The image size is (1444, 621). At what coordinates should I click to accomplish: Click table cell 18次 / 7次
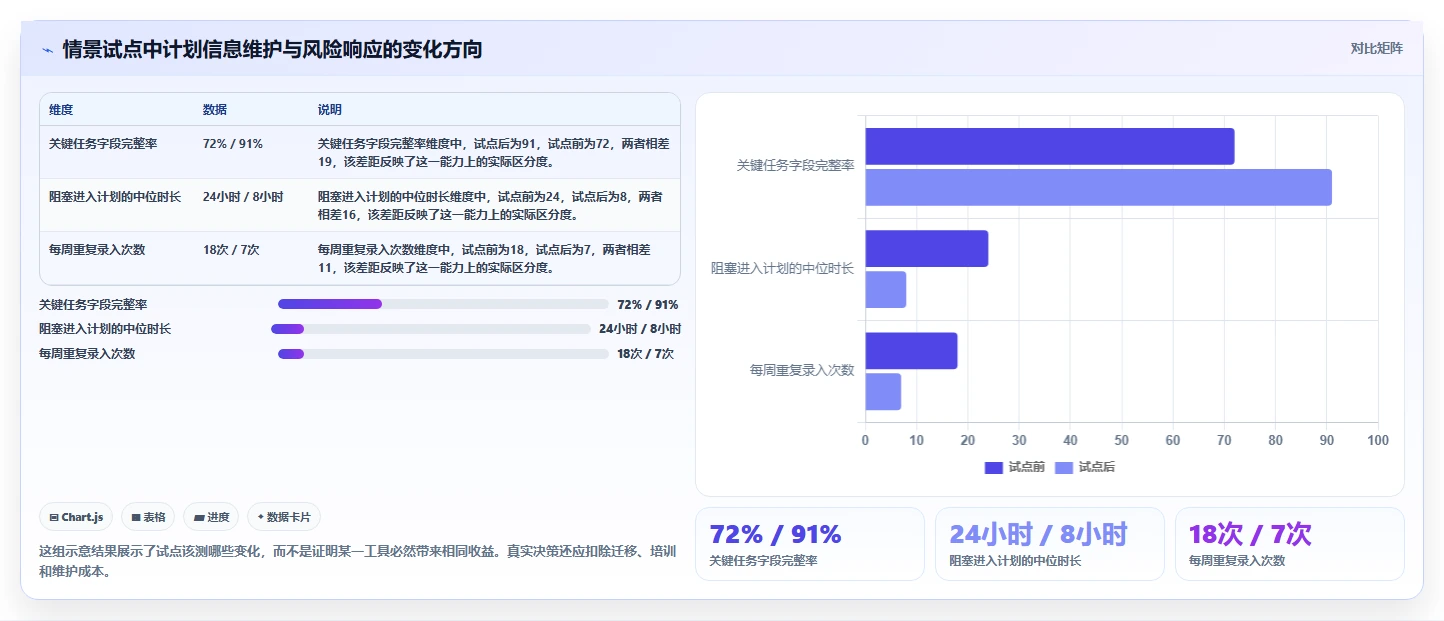231,249
